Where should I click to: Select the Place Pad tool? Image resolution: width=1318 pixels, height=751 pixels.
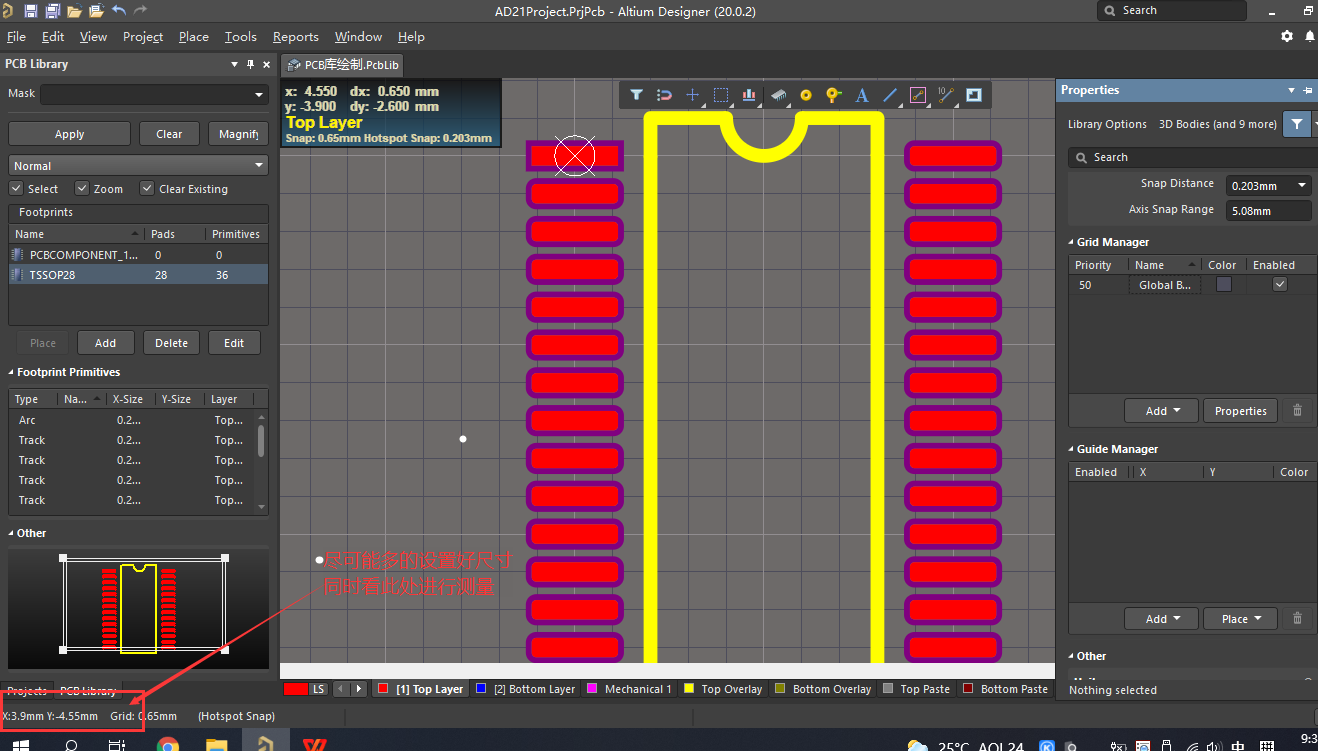click(x=806, y=95)
